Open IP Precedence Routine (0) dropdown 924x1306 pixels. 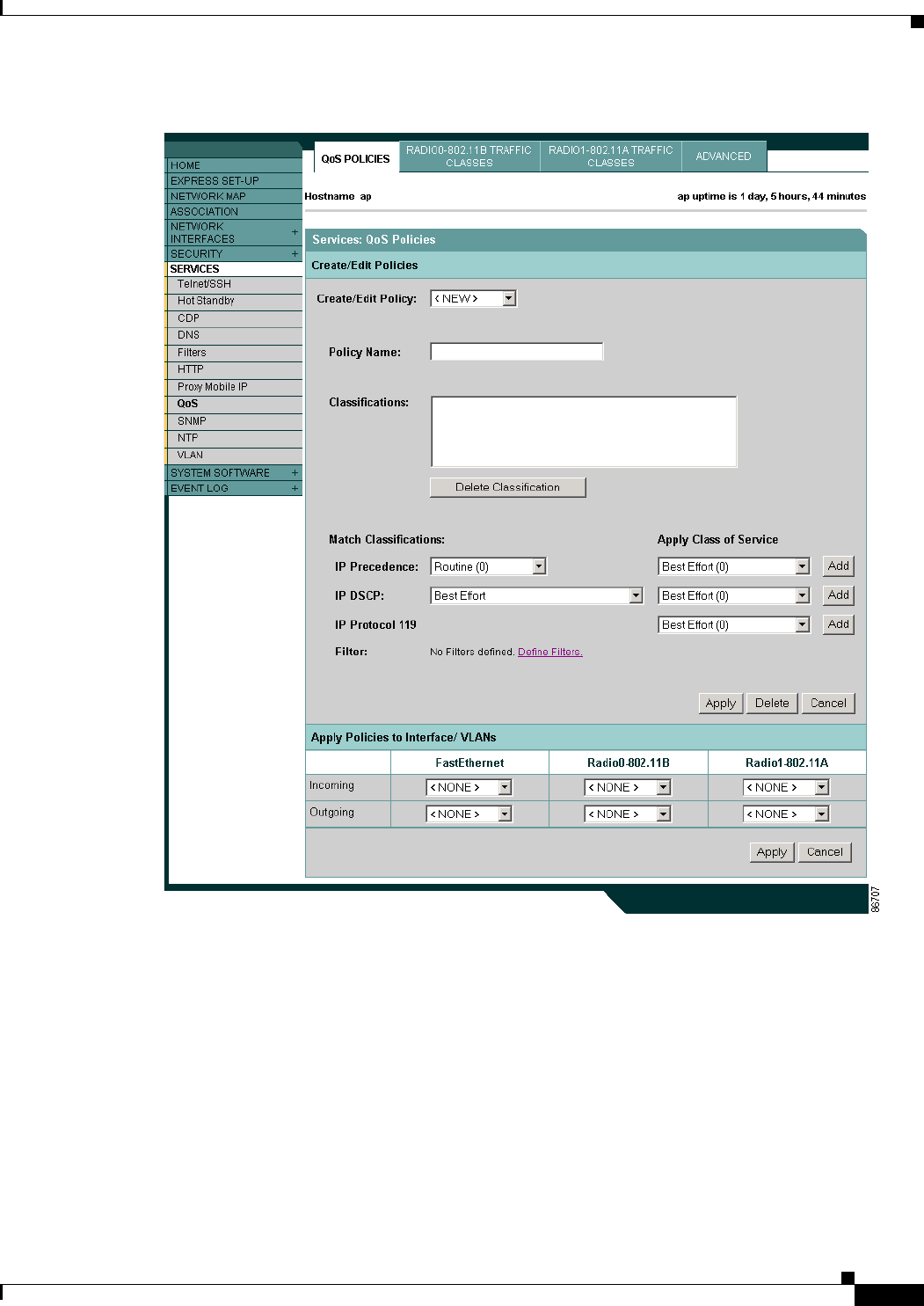point(489,567)
